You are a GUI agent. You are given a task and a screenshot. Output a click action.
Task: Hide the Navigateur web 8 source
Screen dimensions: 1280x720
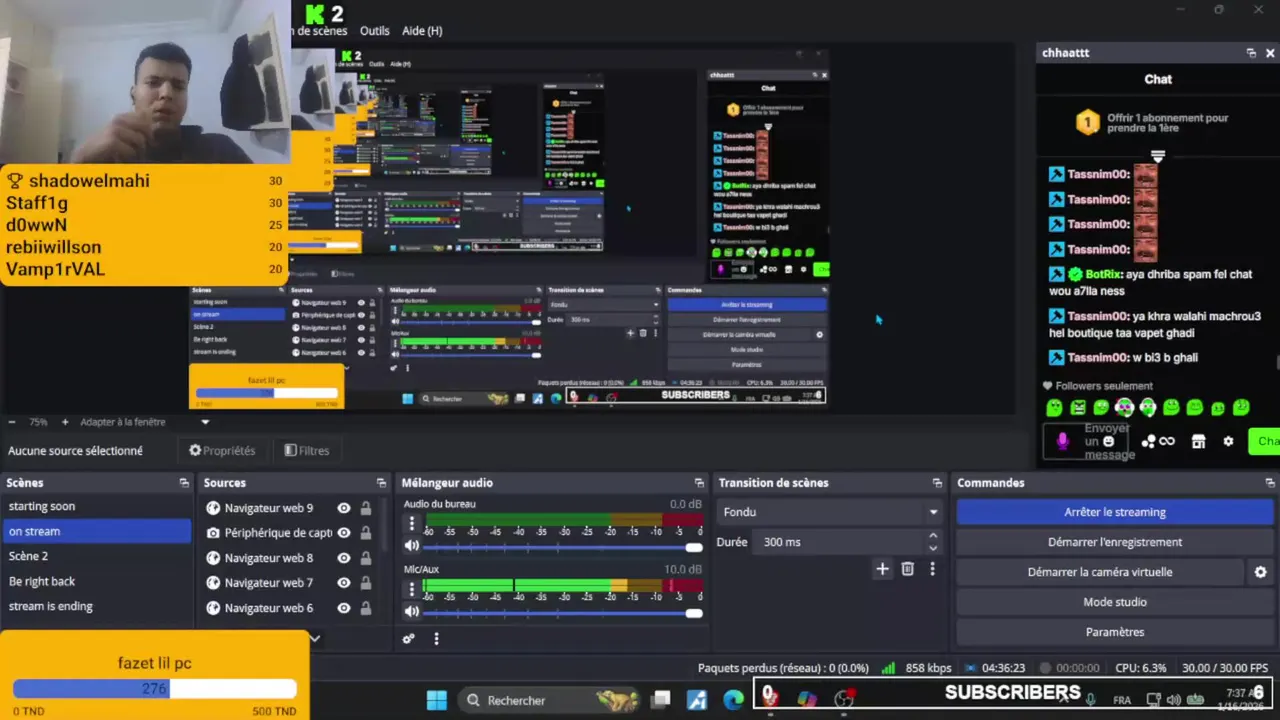(x=344, y=558)
